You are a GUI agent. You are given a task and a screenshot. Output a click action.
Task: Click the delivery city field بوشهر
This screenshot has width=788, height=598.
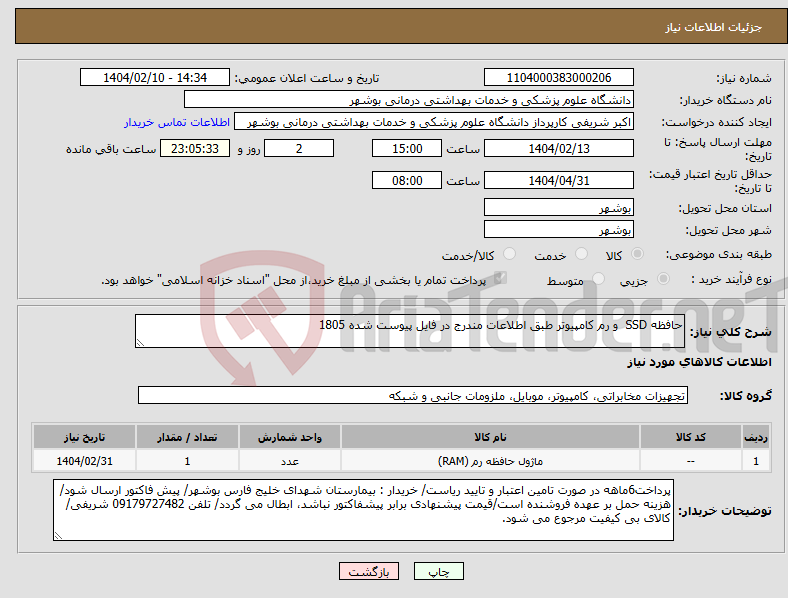coord(559,229)
